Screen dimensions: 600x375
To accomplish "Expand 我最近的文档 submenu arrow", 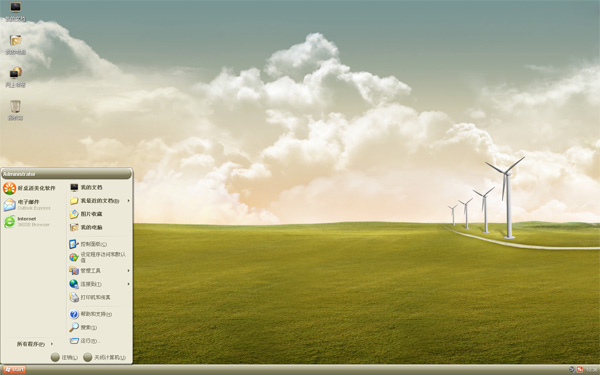I will tap(129, 201).
